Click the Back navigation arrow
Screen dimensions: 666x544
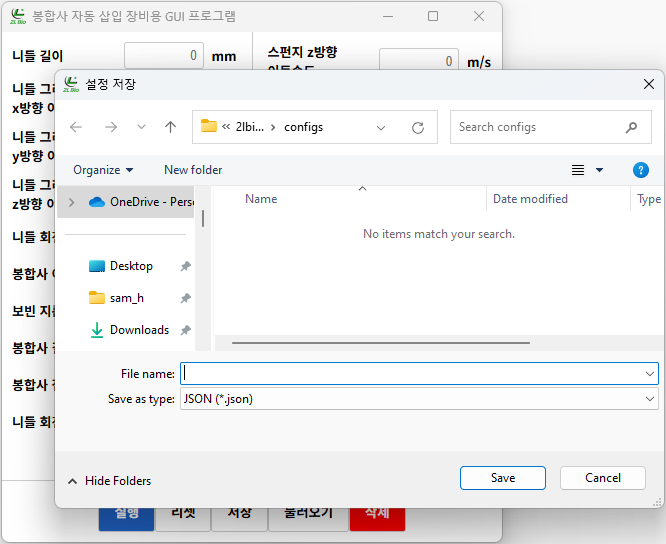[77, 127]
